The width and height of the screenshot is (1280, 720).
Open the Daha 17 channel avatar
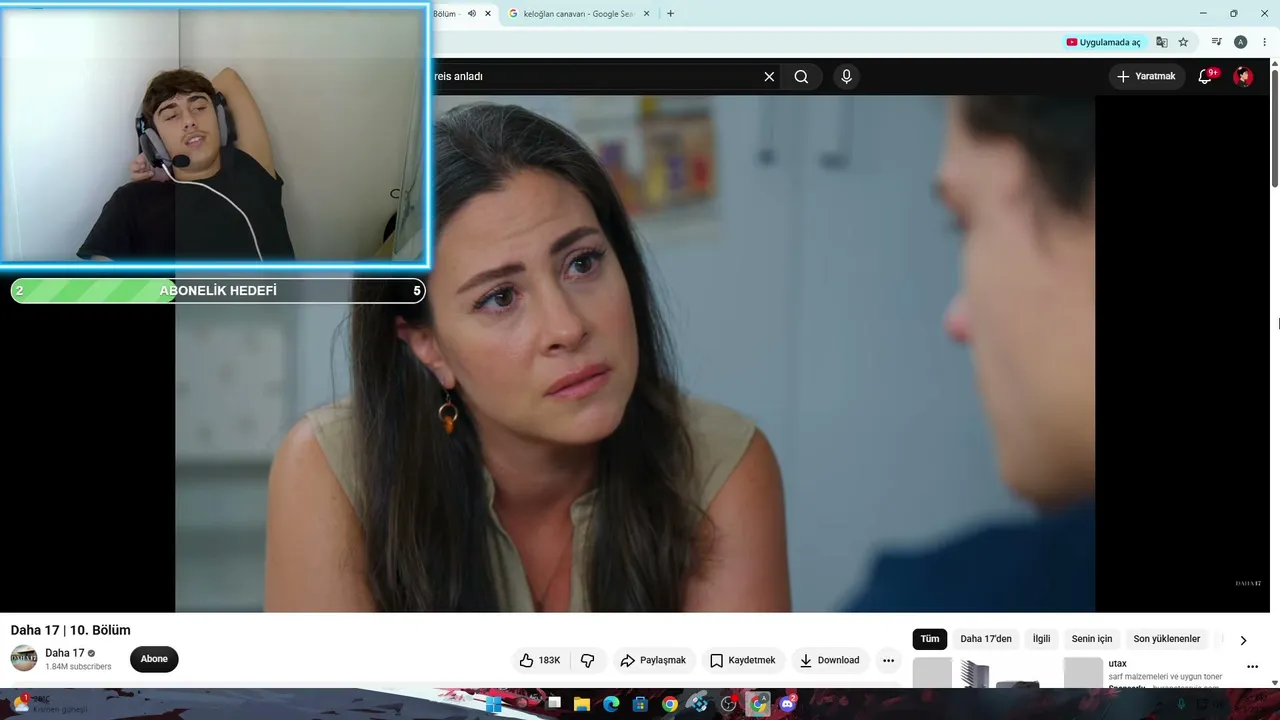(24, 658)
